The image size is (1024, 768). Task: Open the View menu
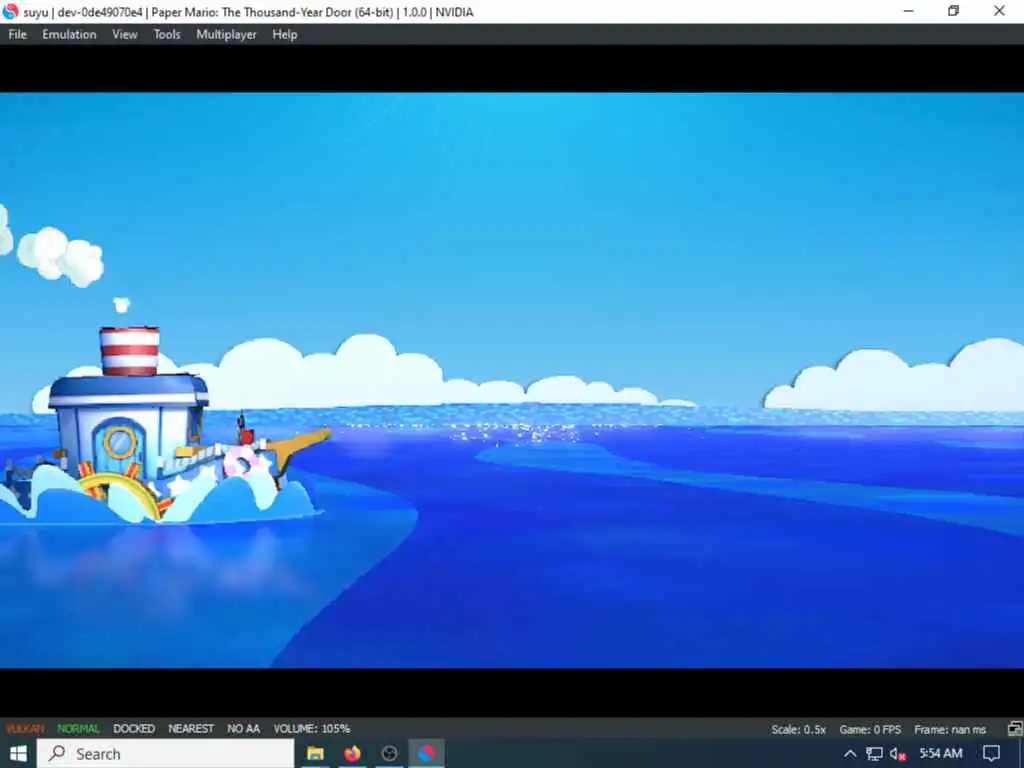[125, 35]
